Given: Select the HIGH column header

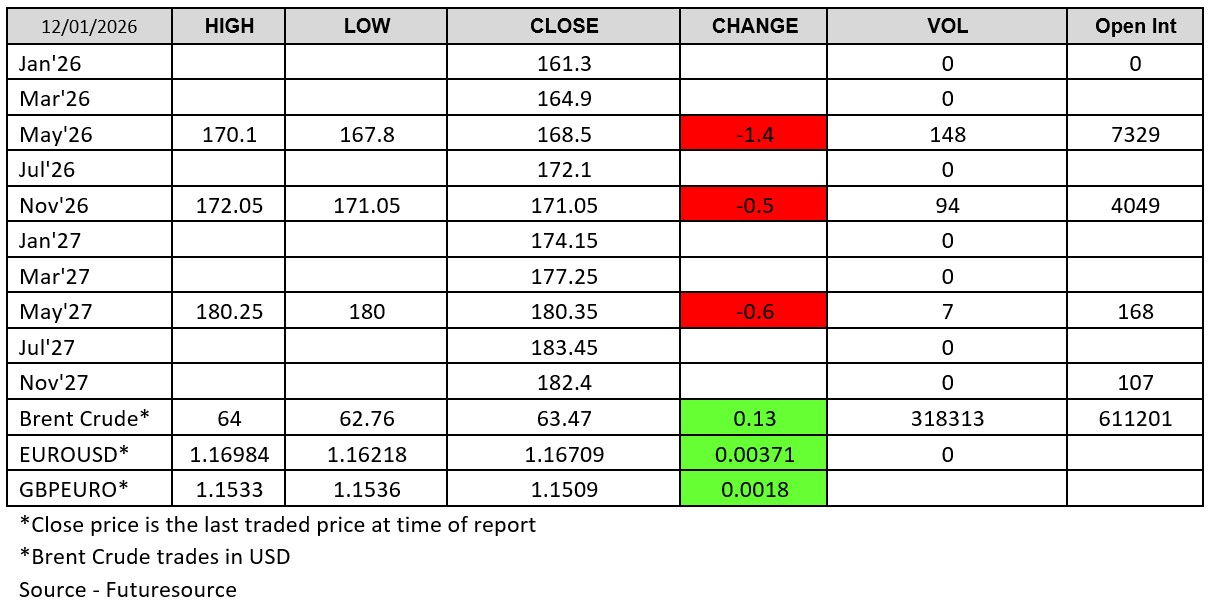Looking at the screenshot, I should coord(229,27).
